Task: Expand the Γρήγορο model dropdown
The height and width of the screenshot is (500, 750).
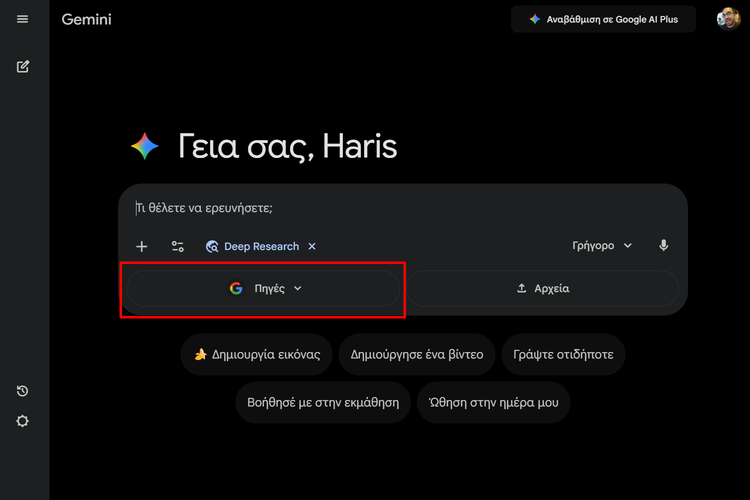Action: (602, 246)
